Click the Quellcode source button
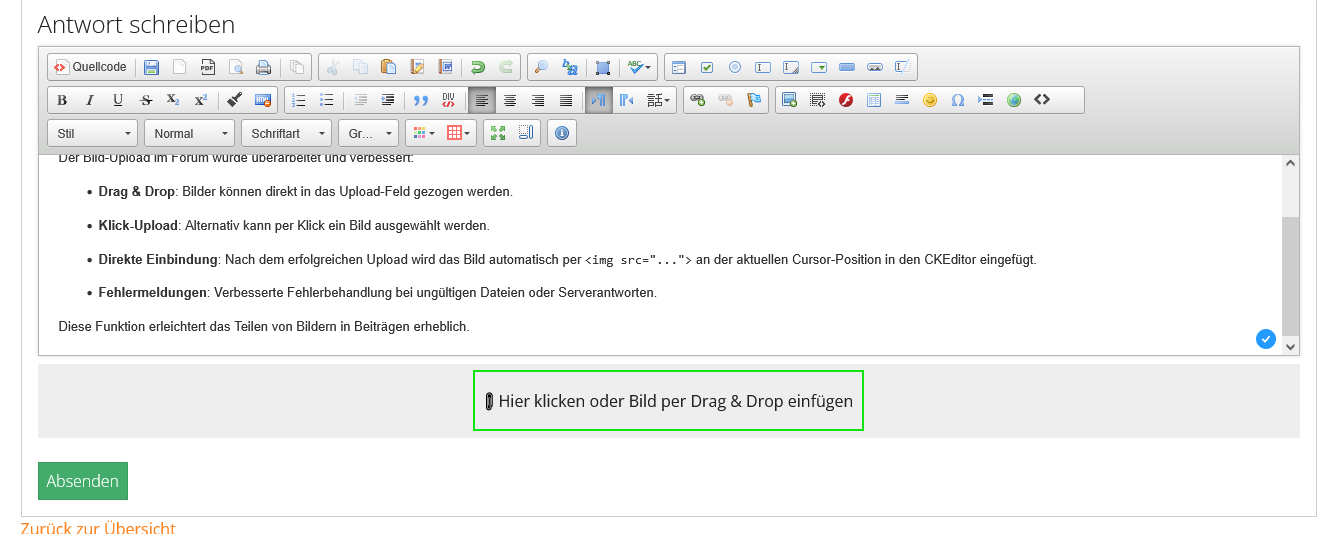 coord(91,67)
